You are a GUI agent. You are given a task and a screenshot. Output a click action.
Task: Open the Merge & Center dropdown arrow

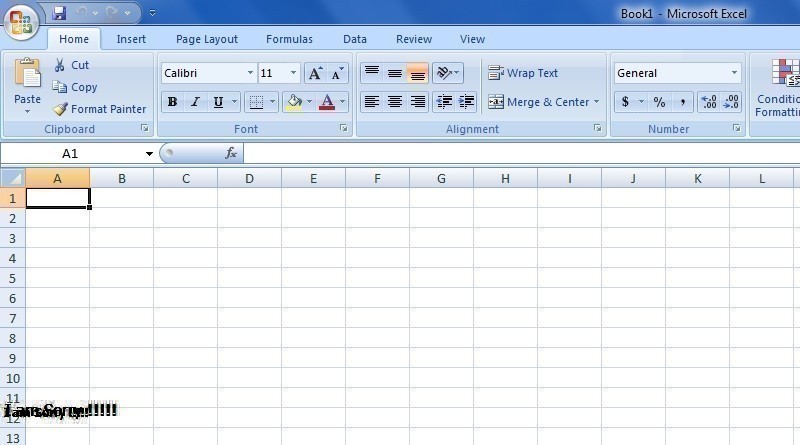tap(596, 102)
